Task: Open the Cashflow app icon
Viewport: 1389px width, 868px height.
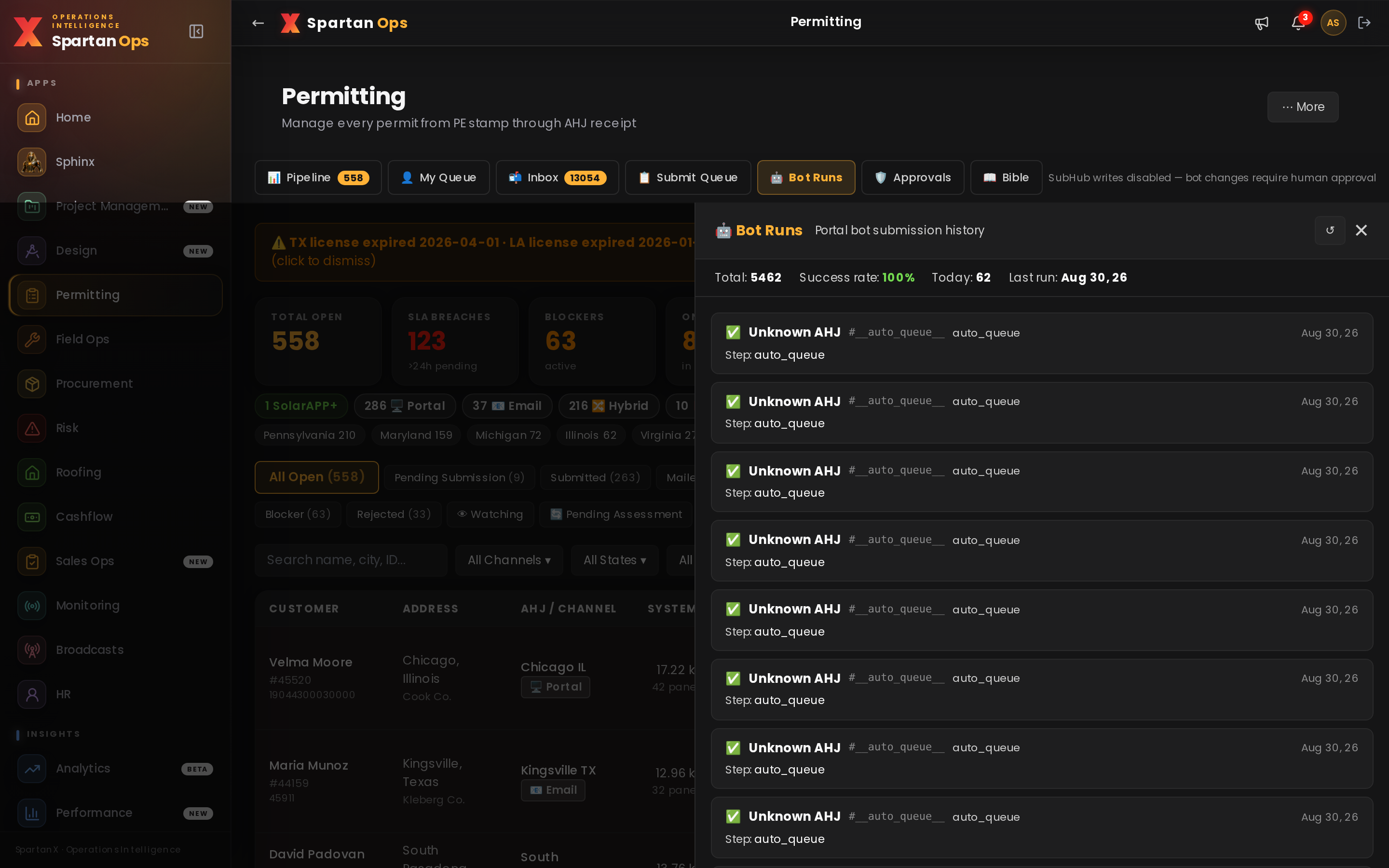Action: [31, 516]
